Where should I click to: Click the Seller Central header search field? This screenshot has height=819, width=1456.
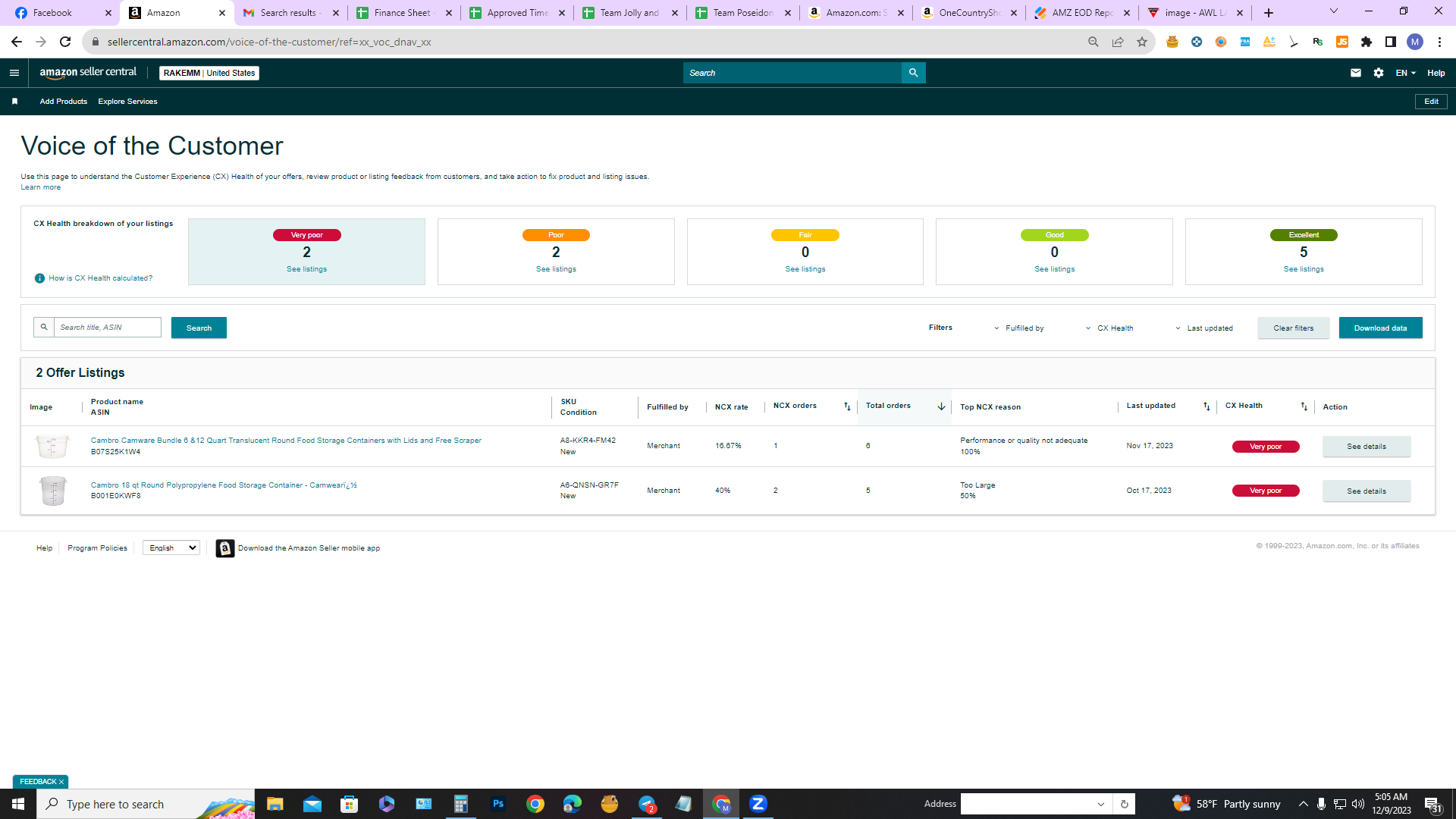pyautogui.click(x=792, y=73)
